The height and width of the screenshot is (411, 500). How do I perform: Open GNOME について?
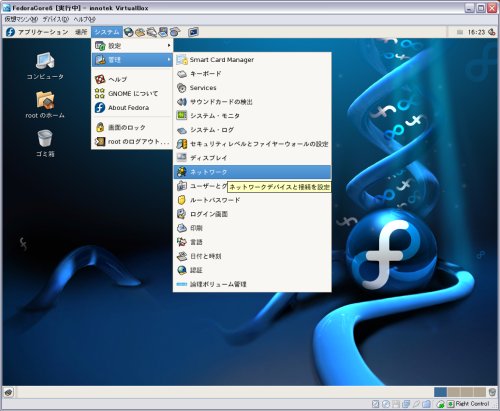[x=132, y=94]
